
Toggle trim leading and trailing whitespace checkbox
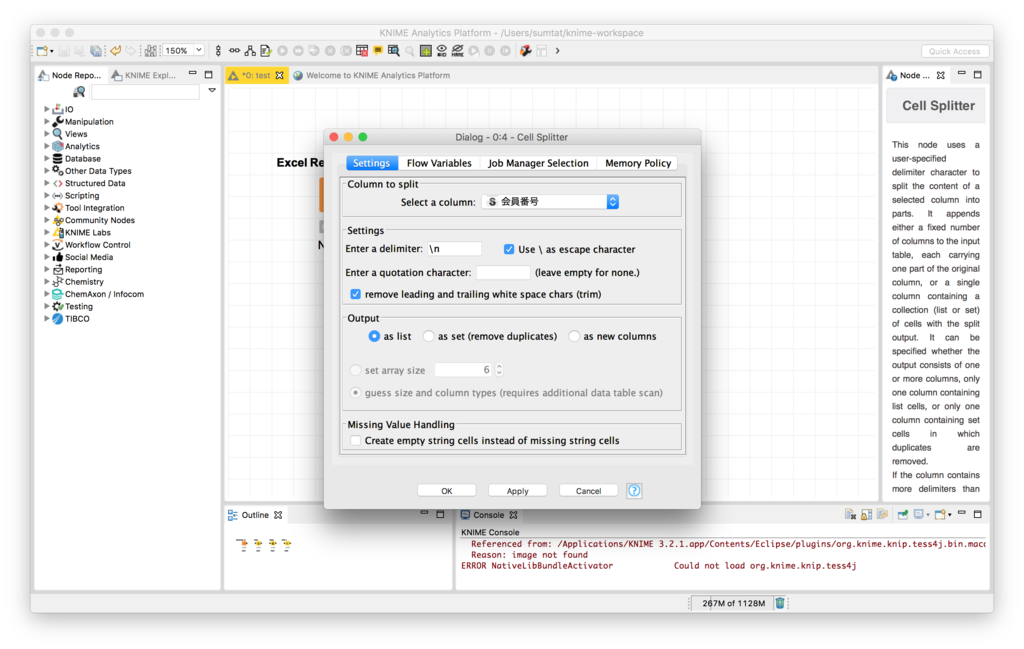coord(355,294)
